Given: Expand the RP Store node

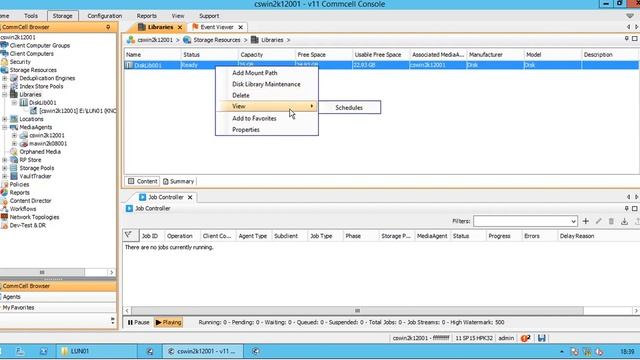Looking at the screenshot, I should point(4,160).
